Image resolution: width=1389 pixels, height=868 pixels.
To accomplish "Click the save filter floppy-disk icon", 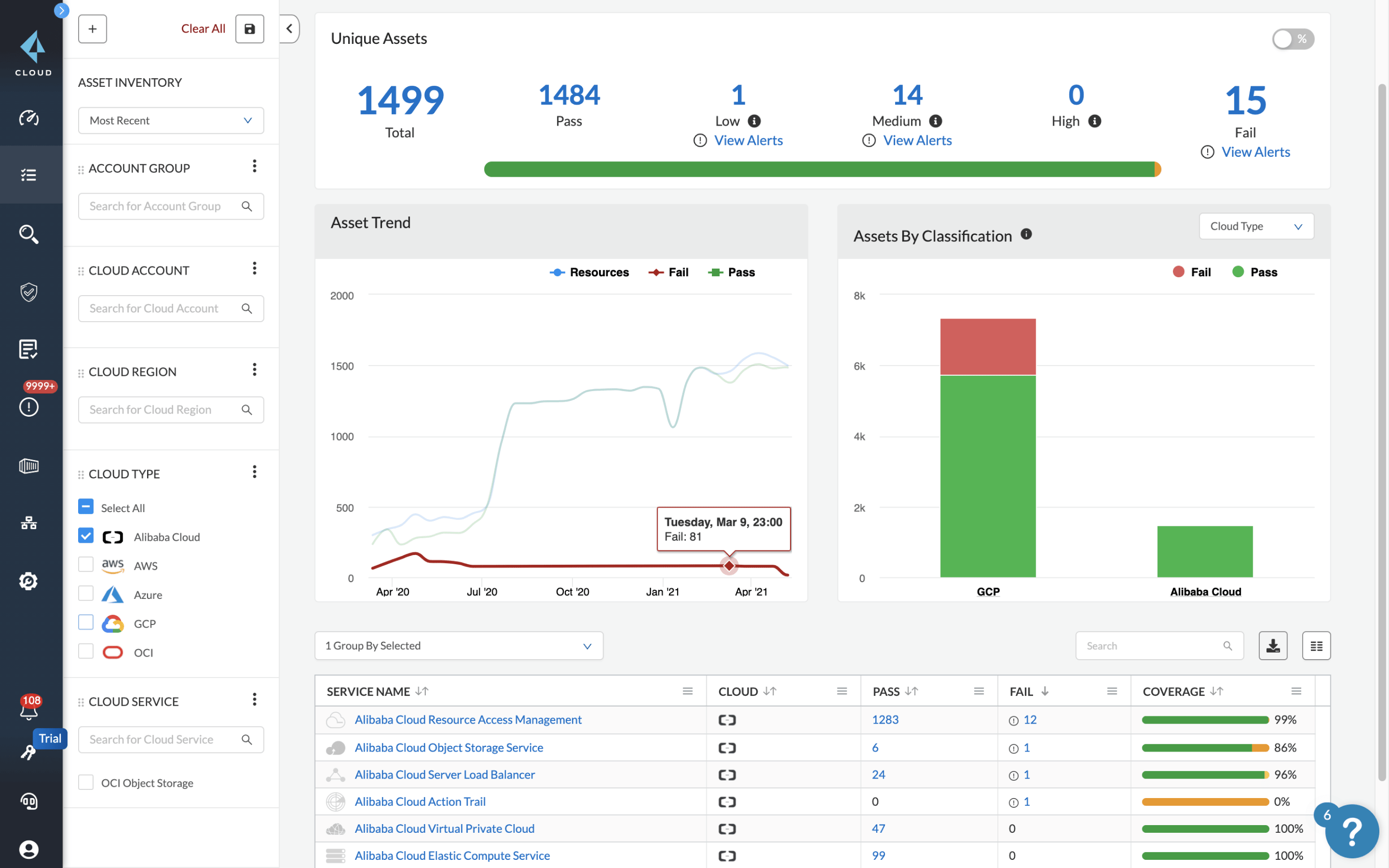I will point(249,29).
